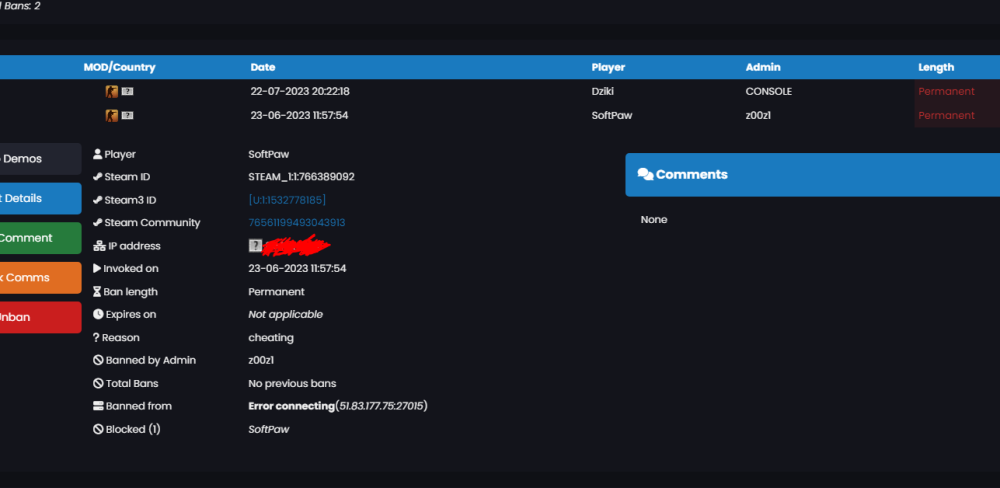This screenshot has width=1000, height=488.
Task: Sort by MOD/Country column header
Action: 119,67
